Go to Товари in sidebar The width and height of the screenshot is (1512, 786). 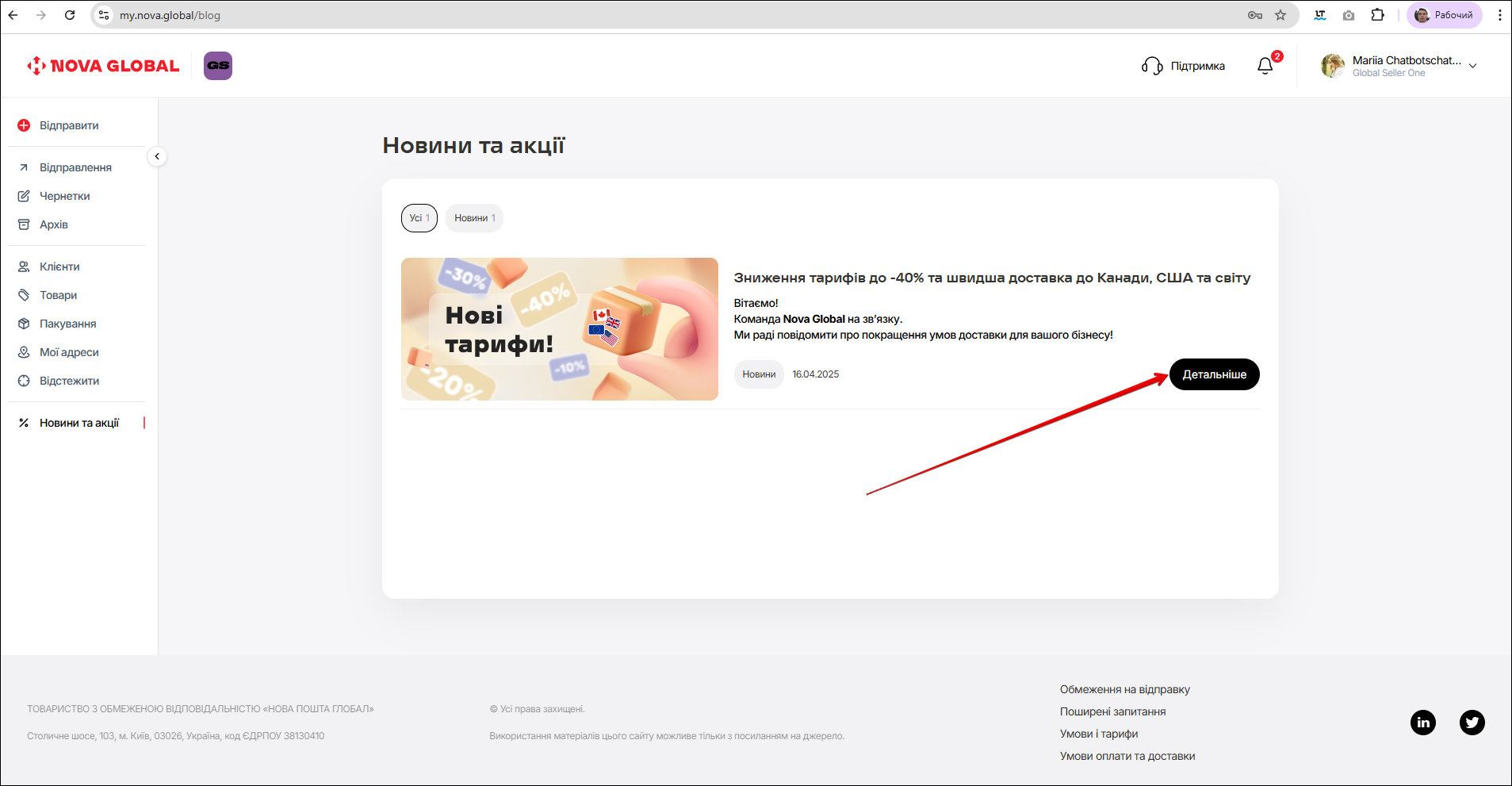click(x=58, y=295)
